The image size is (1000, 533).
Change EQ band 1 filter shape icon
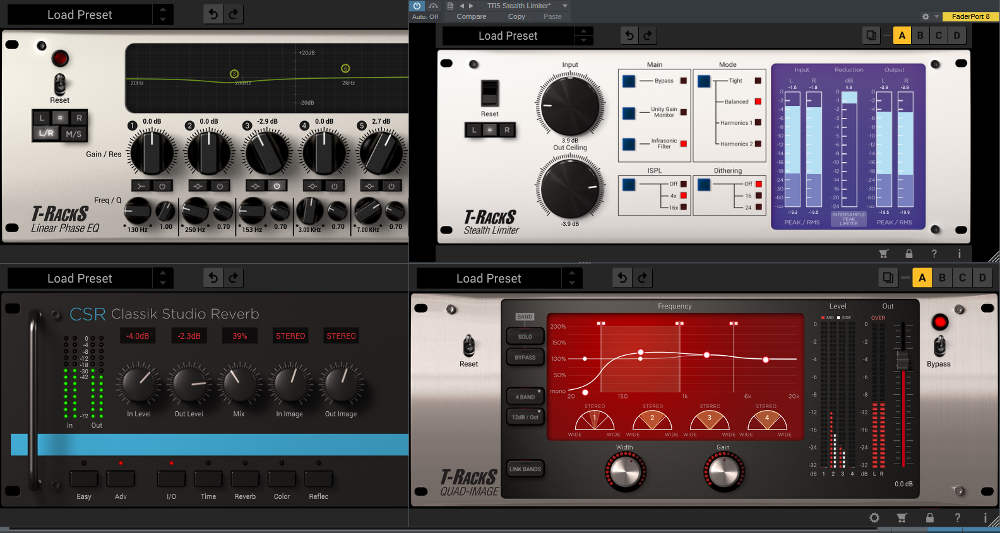point(142,186)
